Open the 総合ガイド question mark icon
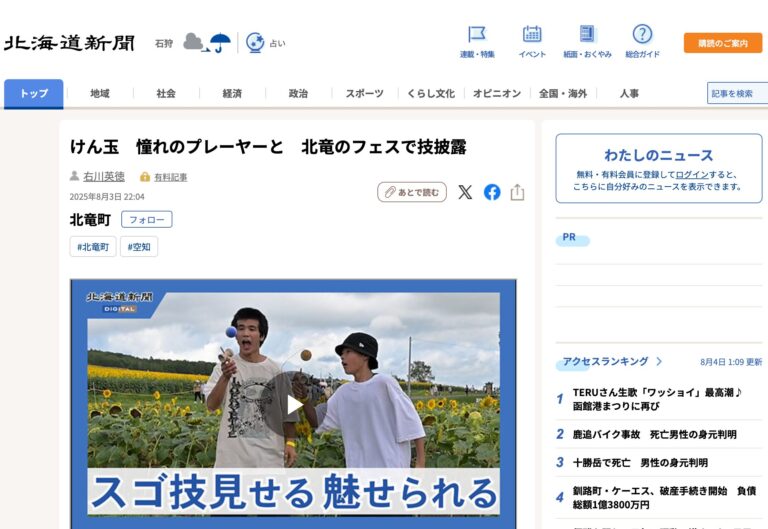The height and width of the screenshot is (529, 768). pyautogui.click(x=642, y=35)
